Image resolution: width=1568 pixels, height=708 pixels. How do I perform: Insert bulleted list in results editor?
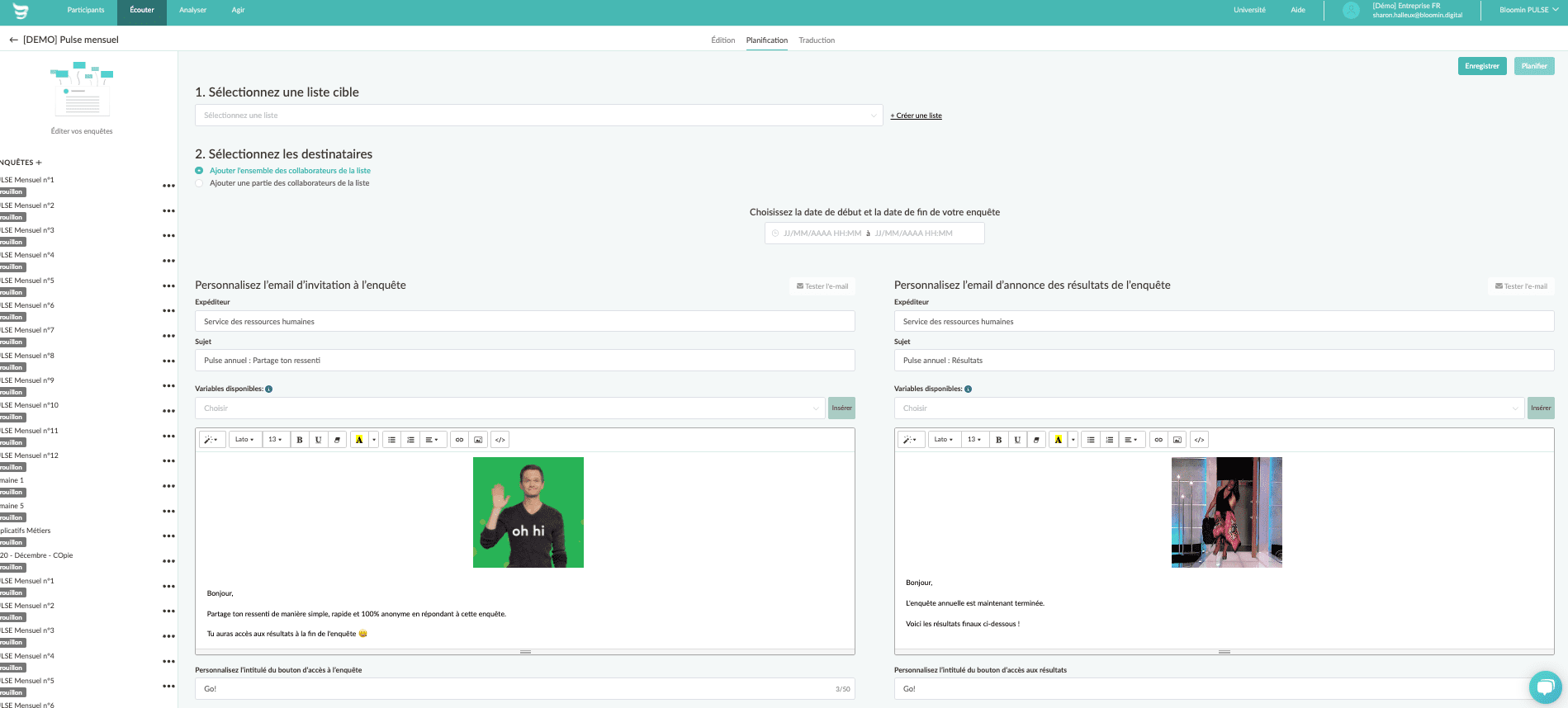(1092, 440)
